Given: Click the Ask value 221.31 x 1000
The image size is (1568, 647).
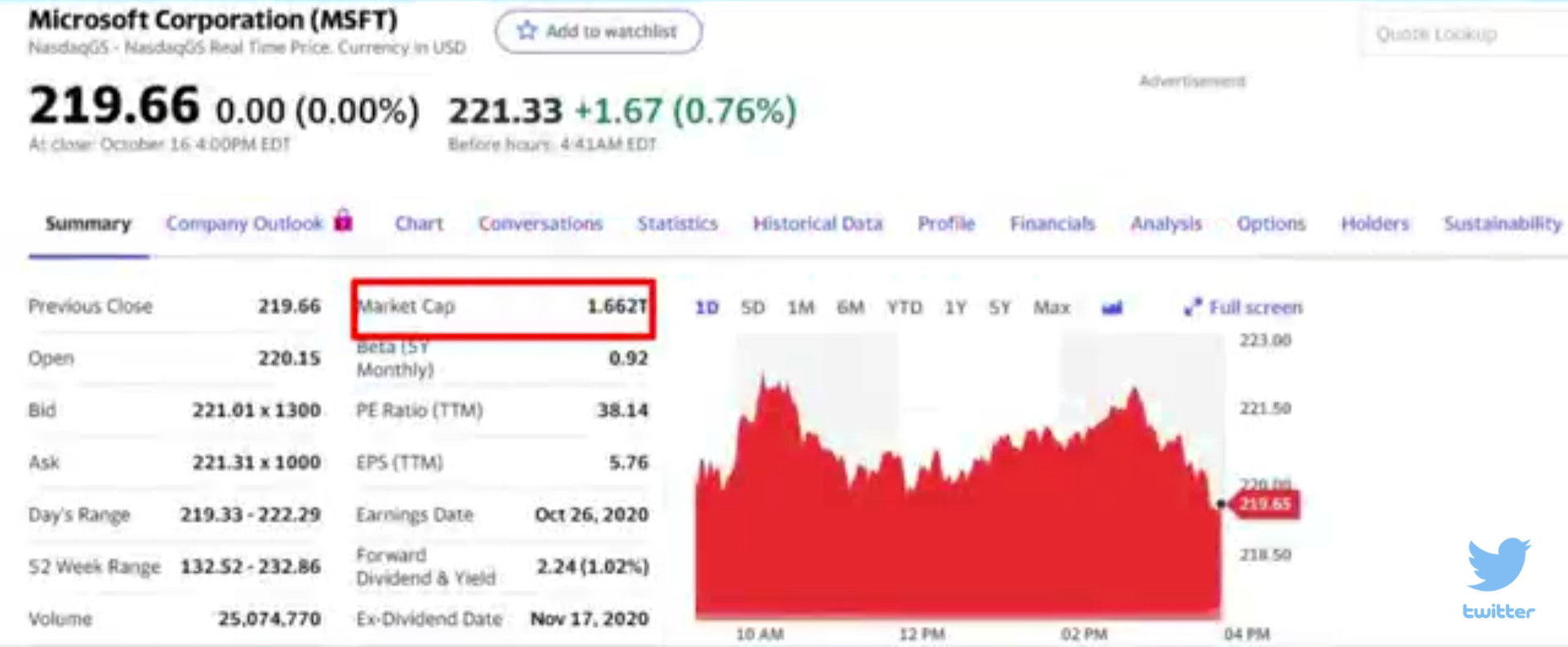Looking at the screenshot, I should pyautogui.click(x=256, y=462).
